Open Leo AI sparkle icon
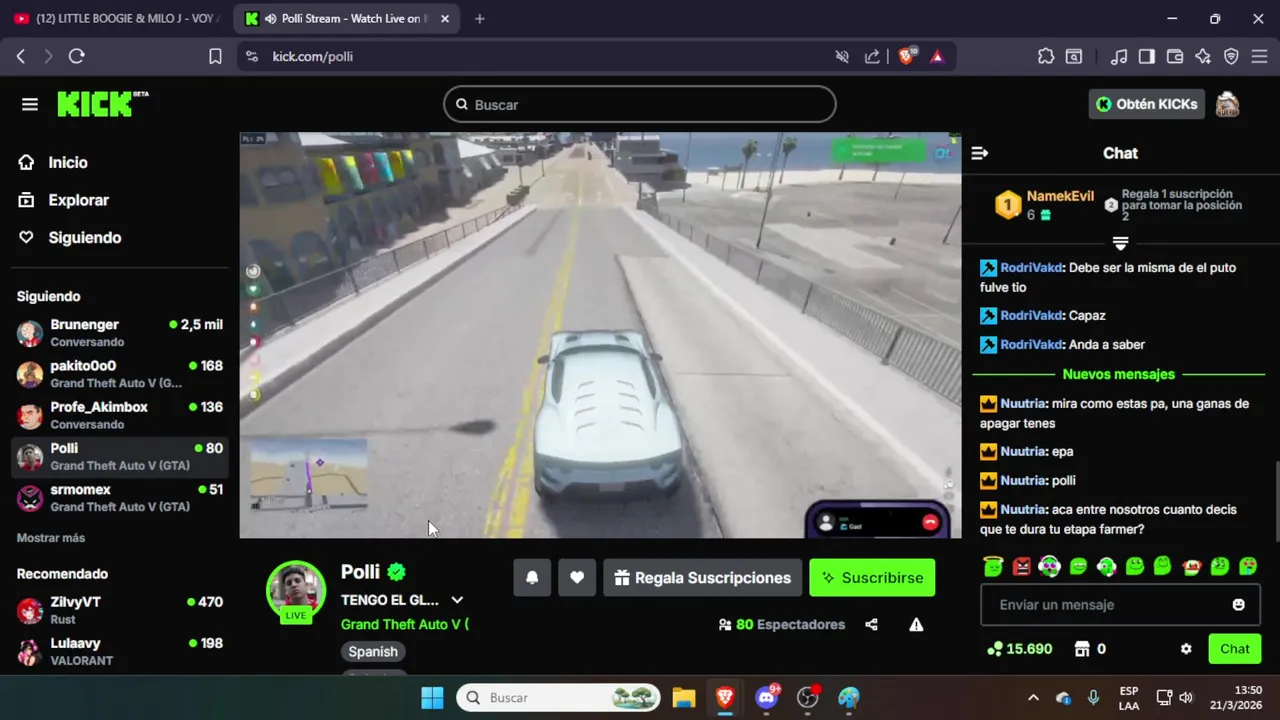Image resolution: width=1280 pixels, height=720 pixels. click(1203, 57)
